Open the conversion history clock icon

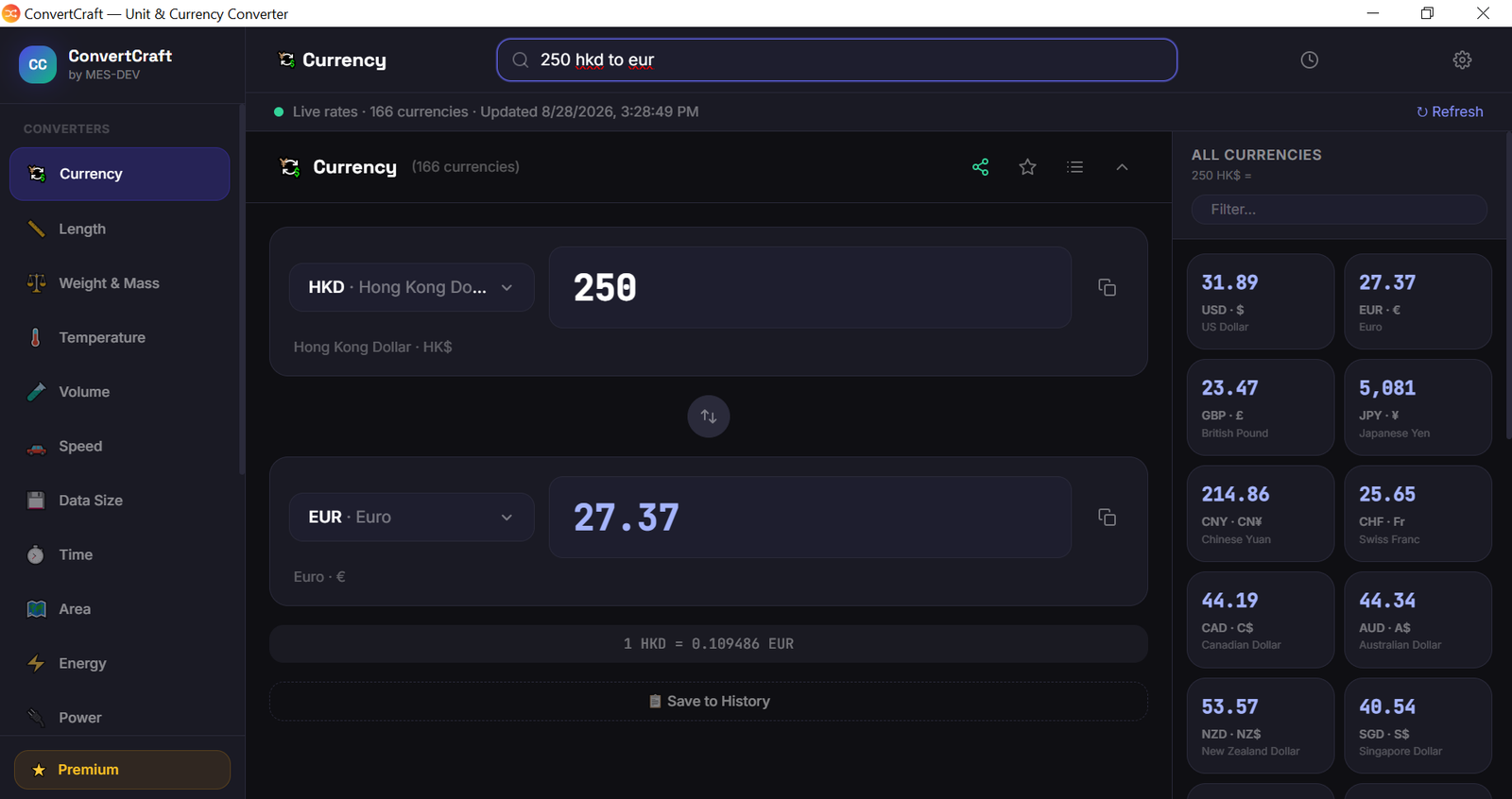[x=1309, y=59]
